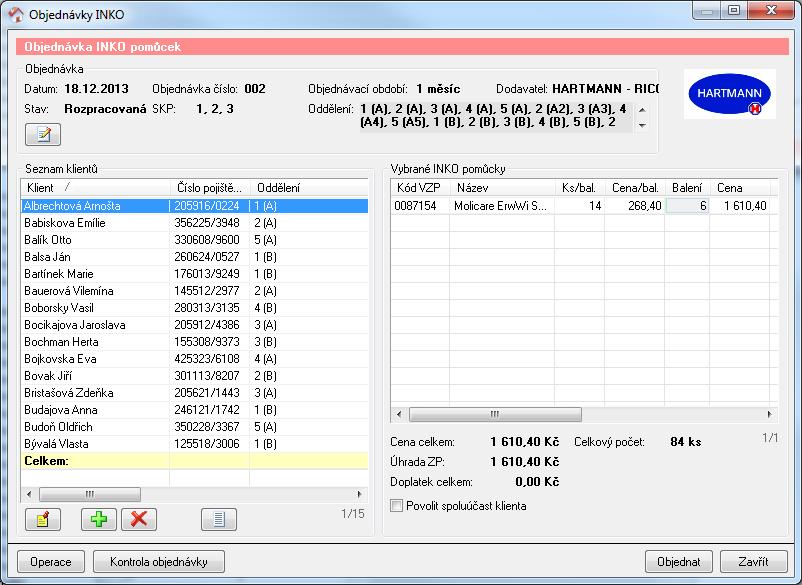Click INKO pomůcky table scroll left arrow

click(399, 414)
